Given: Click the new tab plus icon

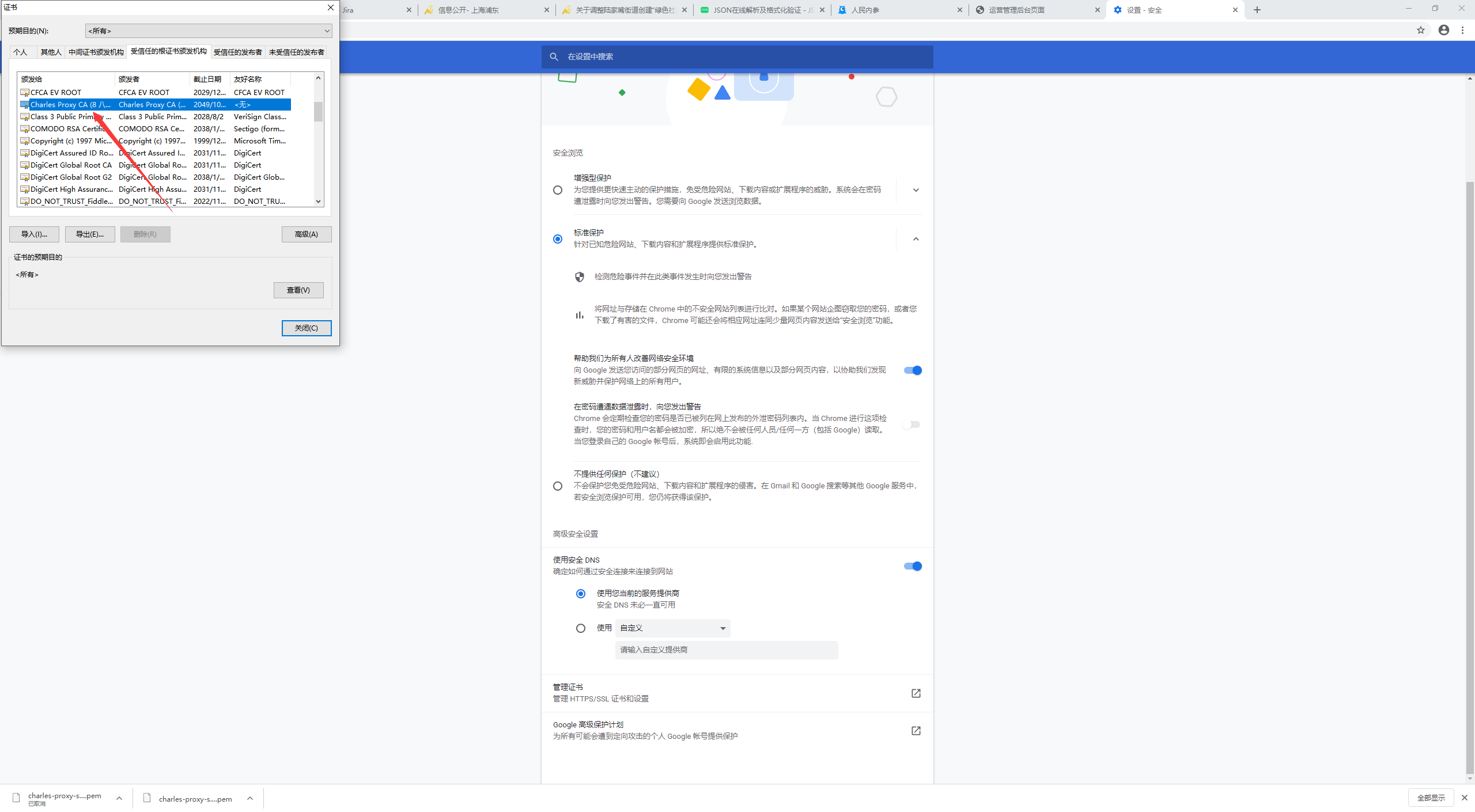Looking at the screenshot, I should [x=1257, y=10].
